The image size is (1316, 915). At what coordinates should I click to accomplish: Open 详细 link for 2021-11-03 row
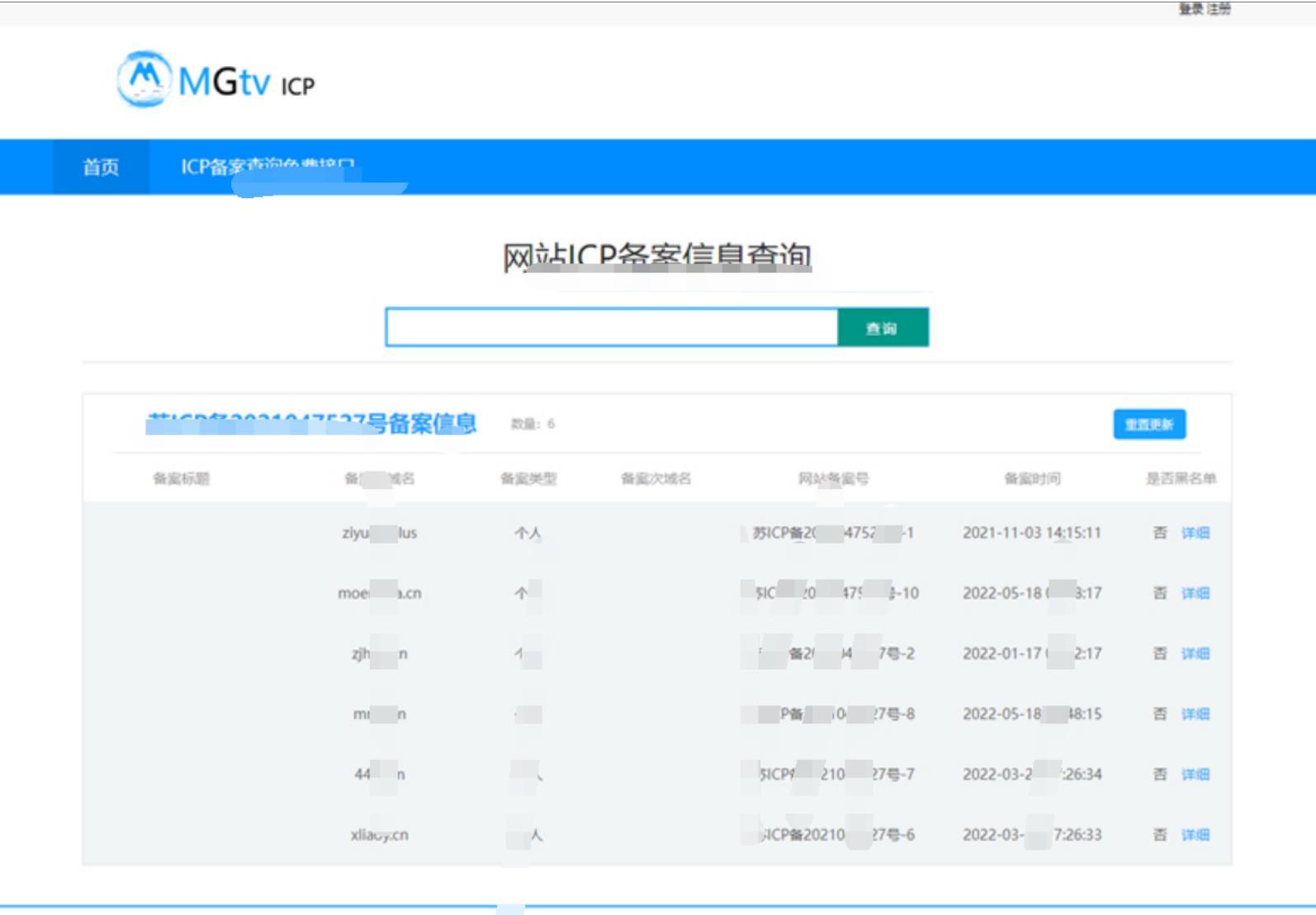[x=1195, y=533]
